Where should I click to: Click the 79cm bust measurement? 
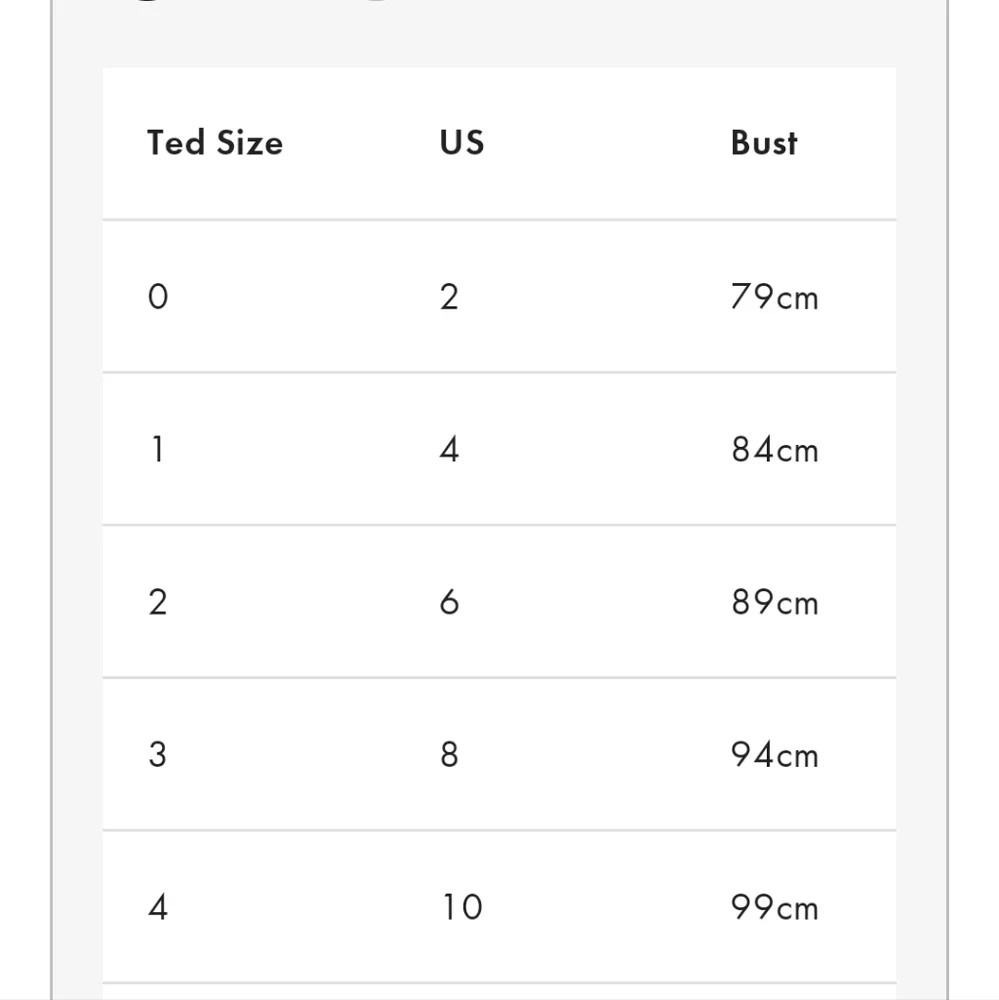tap(774, 297)
